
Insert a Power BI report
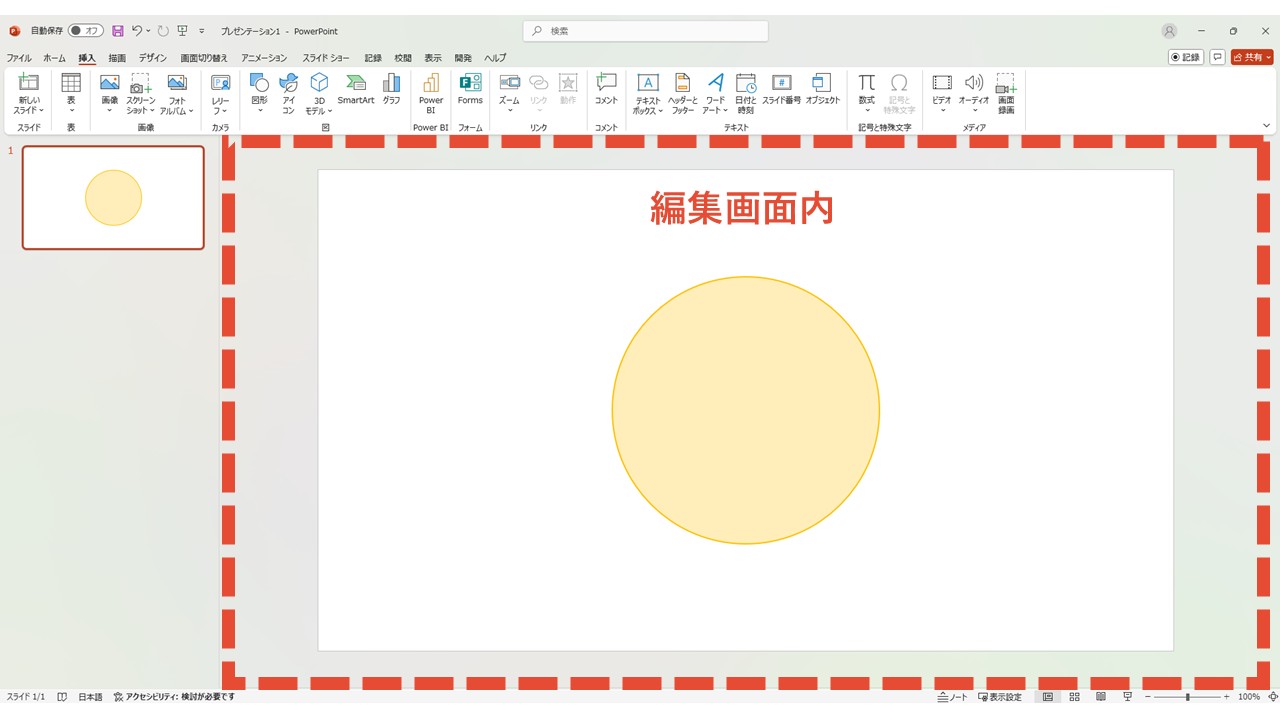point(431,93)
